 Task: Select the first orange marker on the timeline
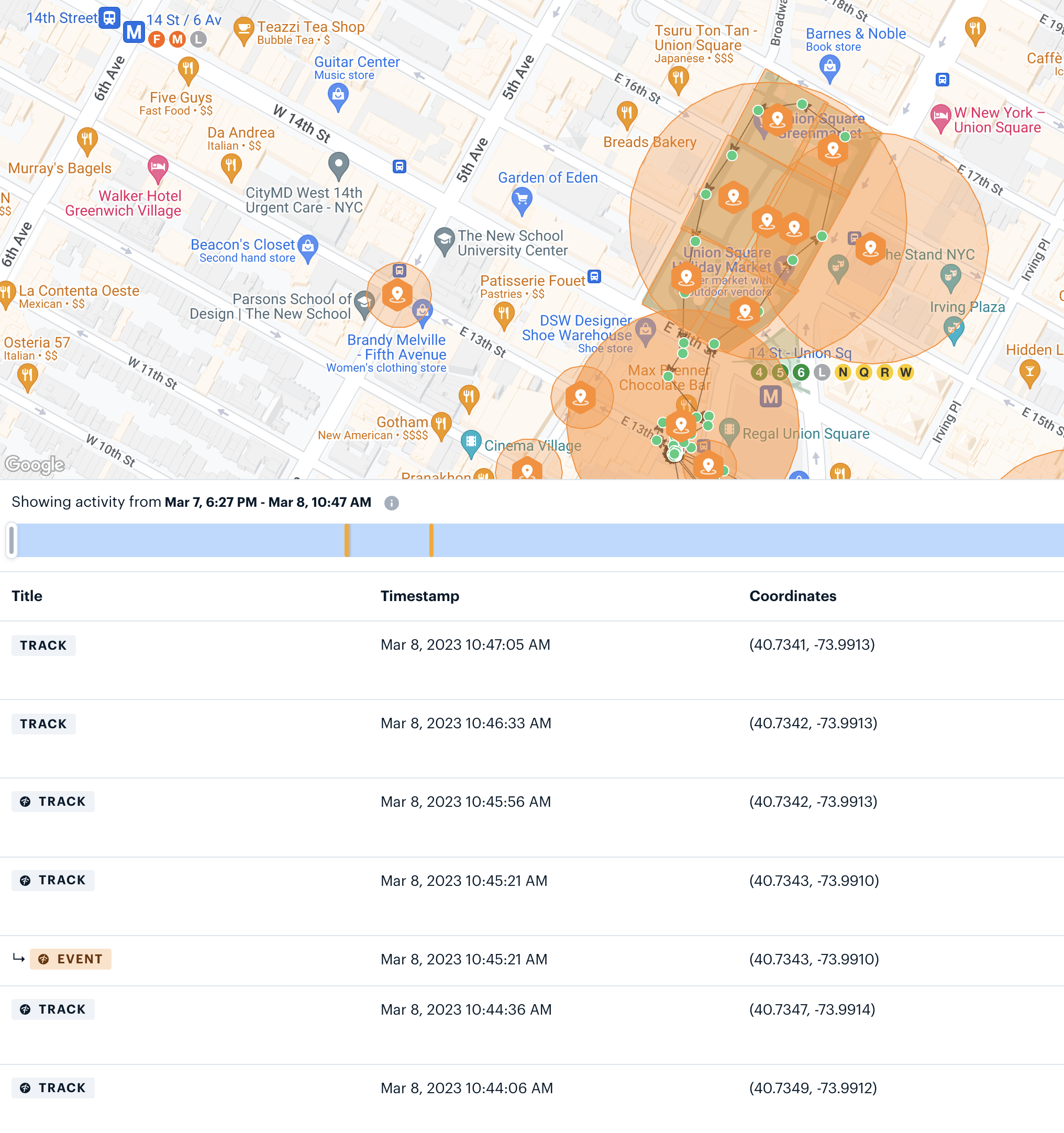click(x=347, y=540)
